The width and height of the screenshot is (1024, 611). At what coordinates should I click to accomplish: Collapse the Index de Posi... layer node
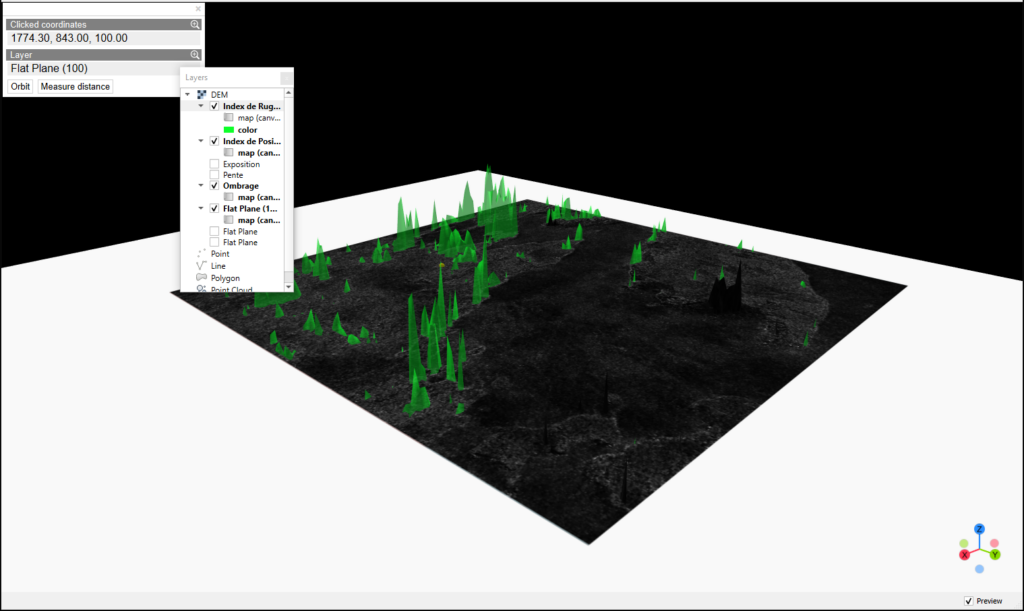click(201, 142)
